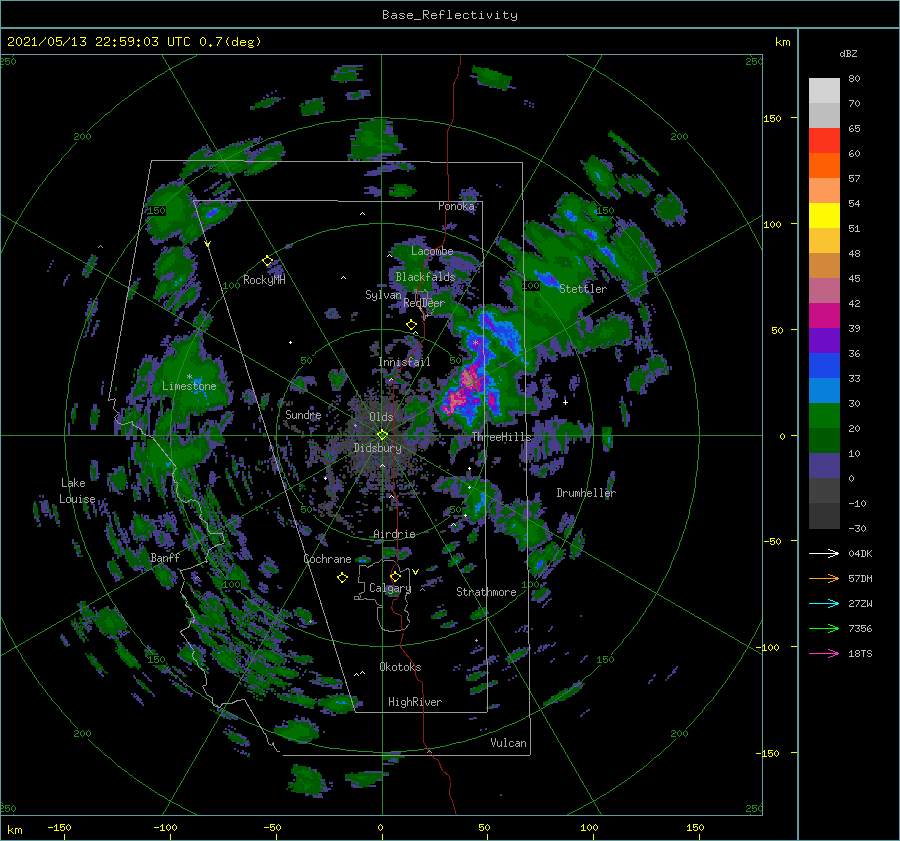This screenshot has height=841, width=900.
Task: Click the Sundre city label
Action: point(303,414)
